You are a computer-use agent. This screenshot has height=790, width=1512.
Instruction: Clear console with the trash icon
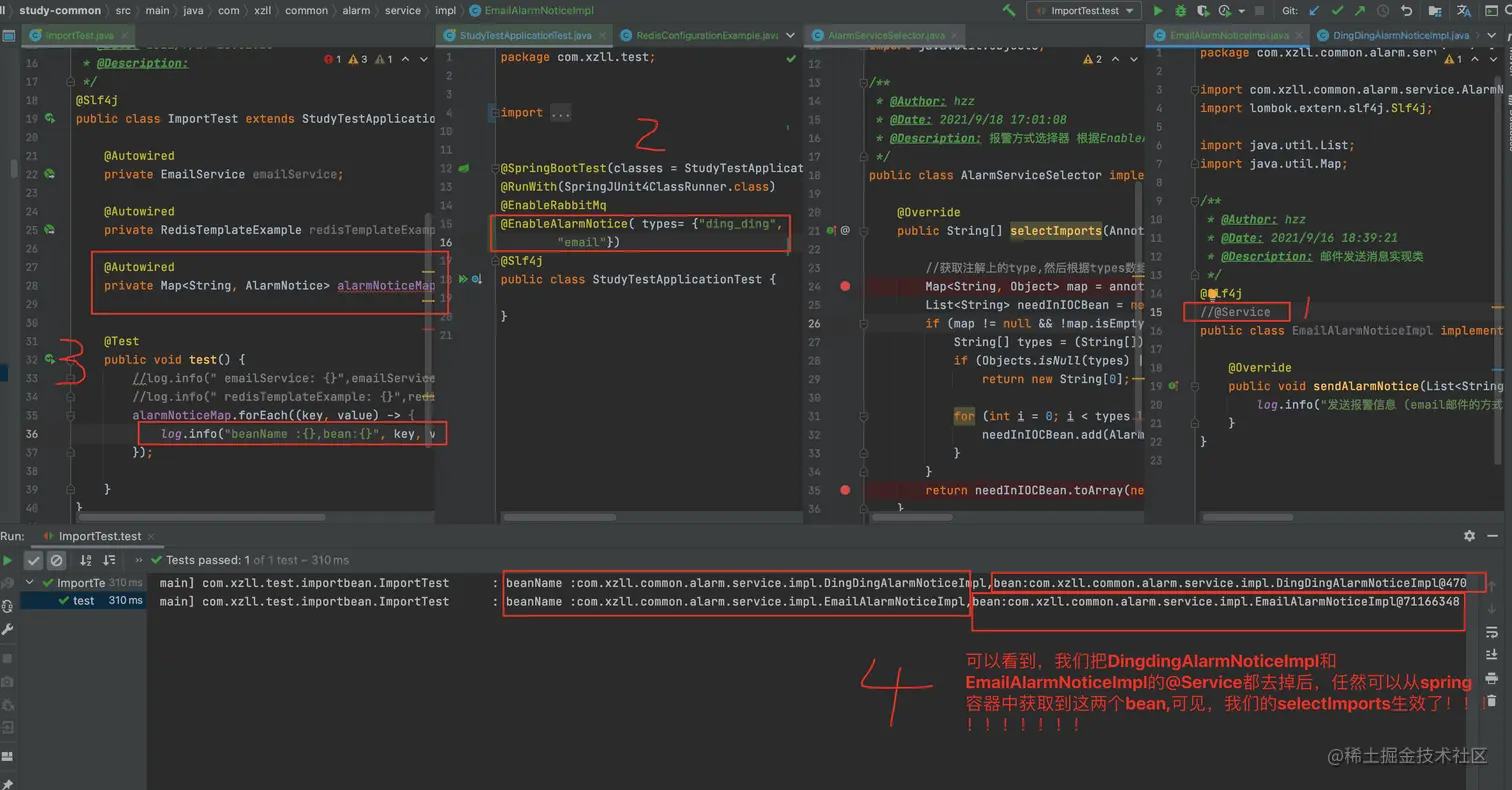(1492, 701)
